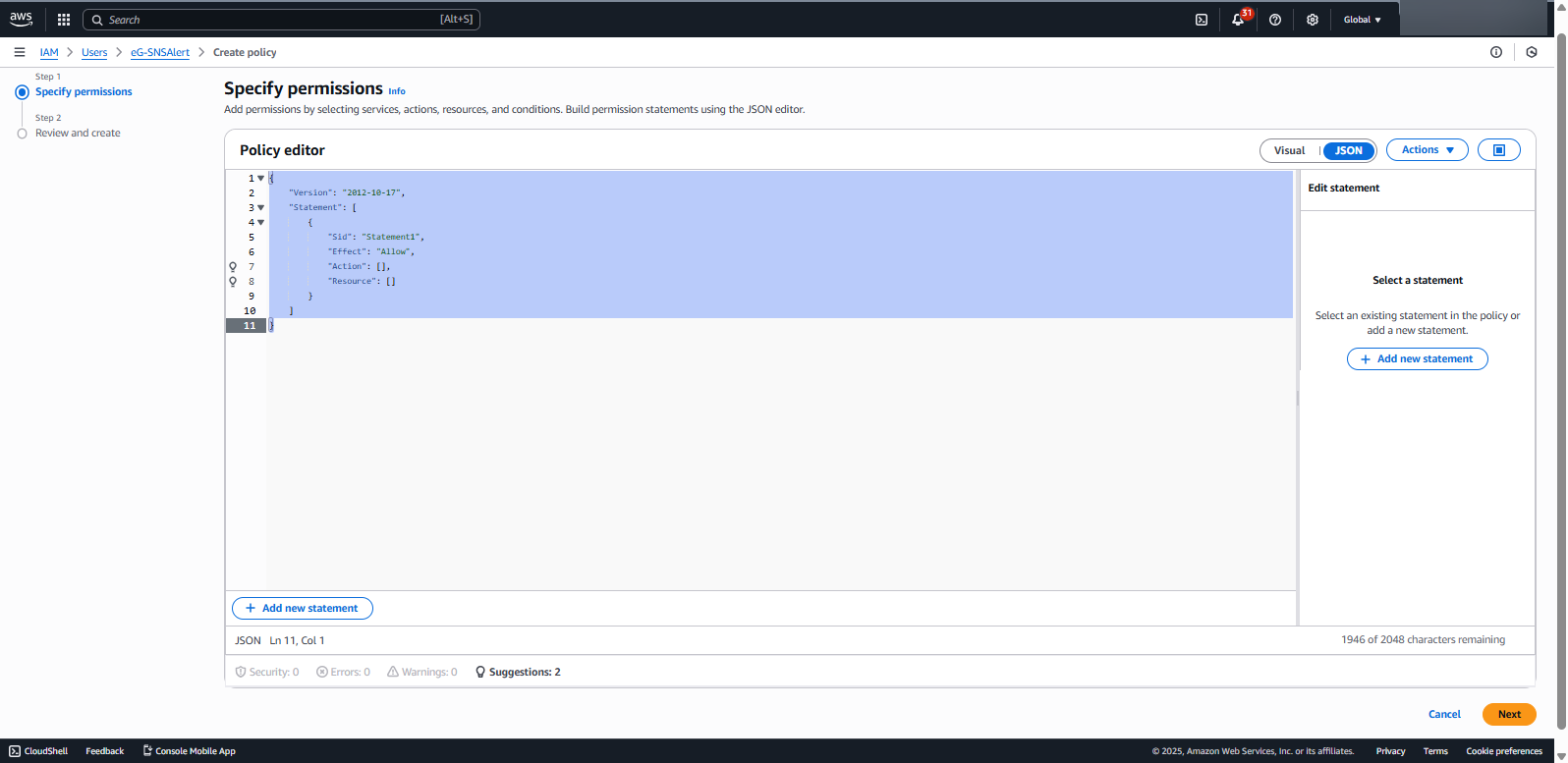
Task: Open the Global region selector
Action: [x=1362, y=20]
